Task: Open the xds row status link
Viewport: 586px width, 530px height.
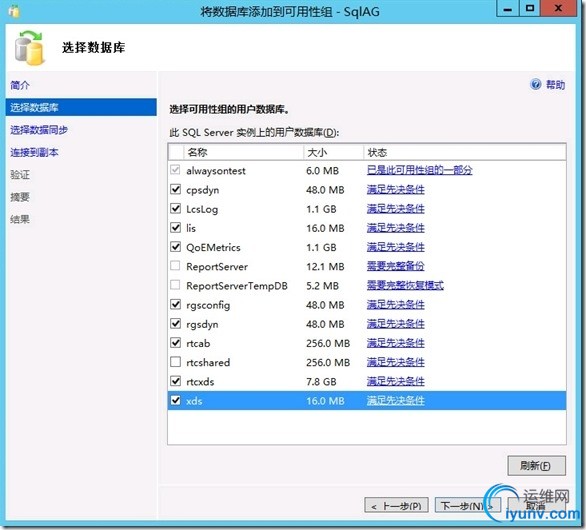Action: click(395, 401)
